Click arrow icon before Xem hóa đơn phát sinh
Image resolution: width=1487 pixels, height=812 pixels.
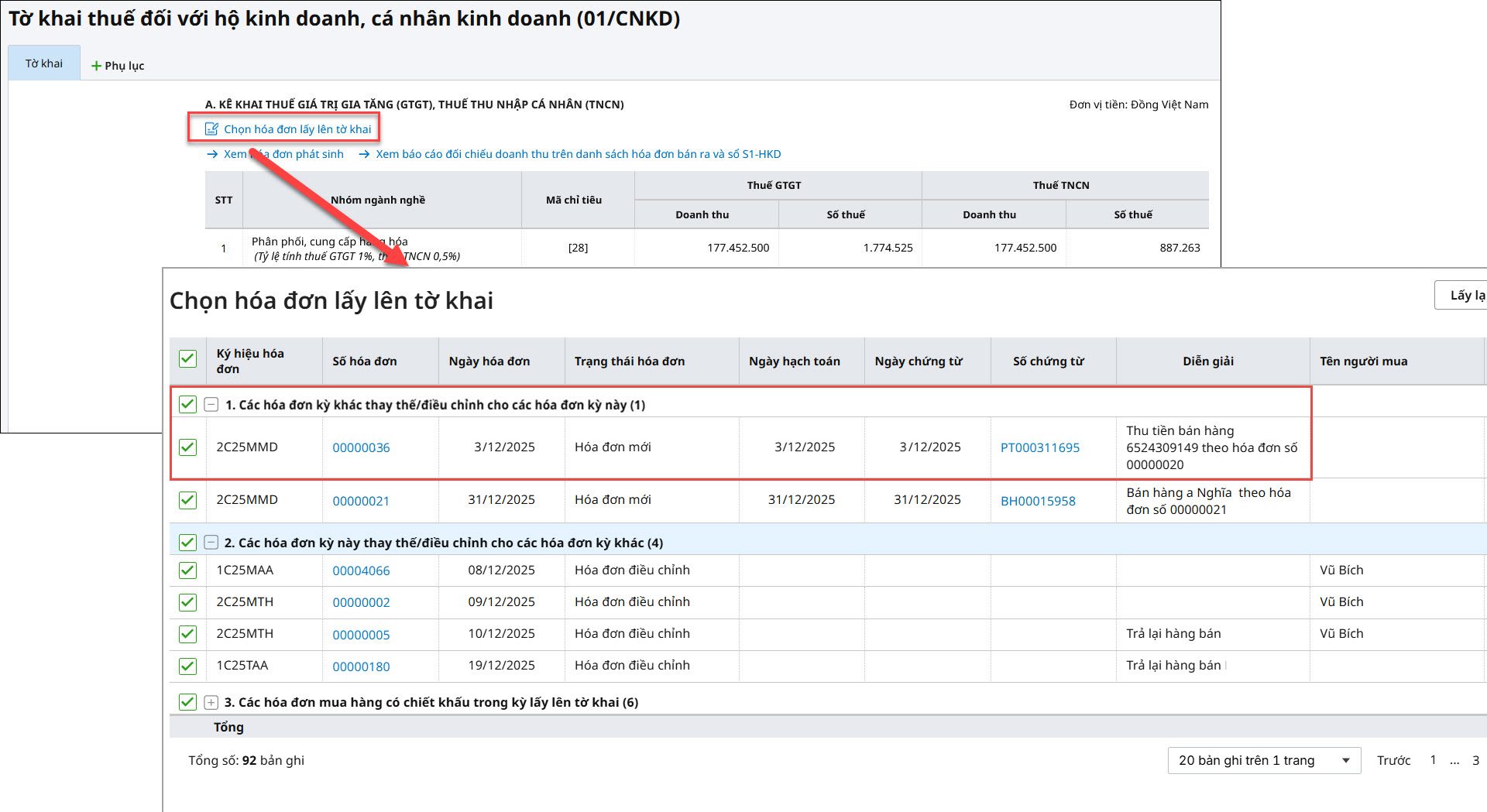(212, 154)
